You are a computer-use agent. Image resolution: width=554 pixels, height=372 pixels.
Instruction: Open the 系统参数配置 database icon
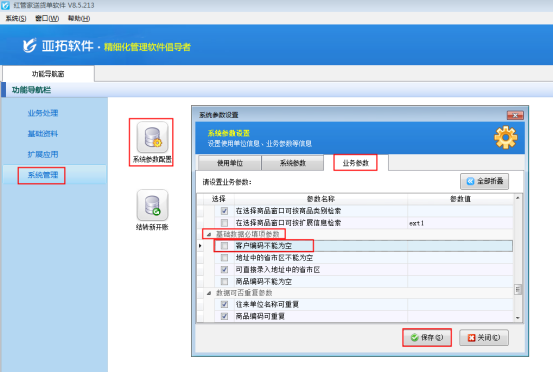coord(152,137)
